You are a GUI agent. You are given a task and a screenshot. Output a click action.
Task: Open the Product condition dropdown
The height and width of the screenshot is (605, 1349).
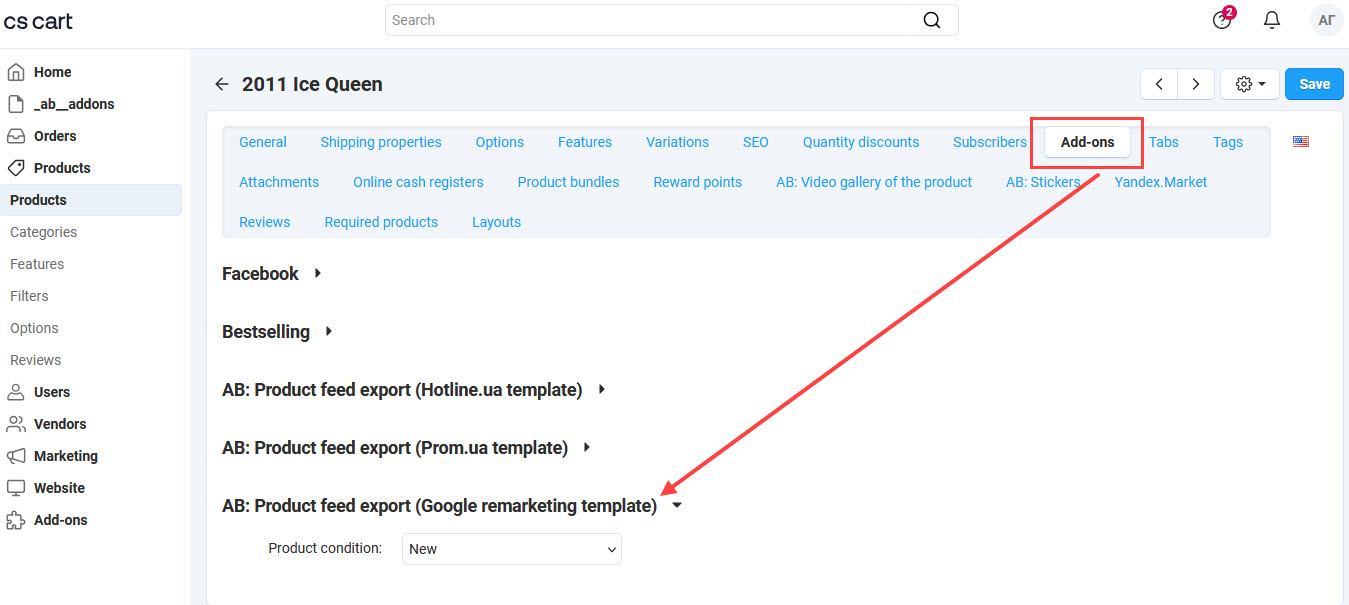tap(511, 548)
